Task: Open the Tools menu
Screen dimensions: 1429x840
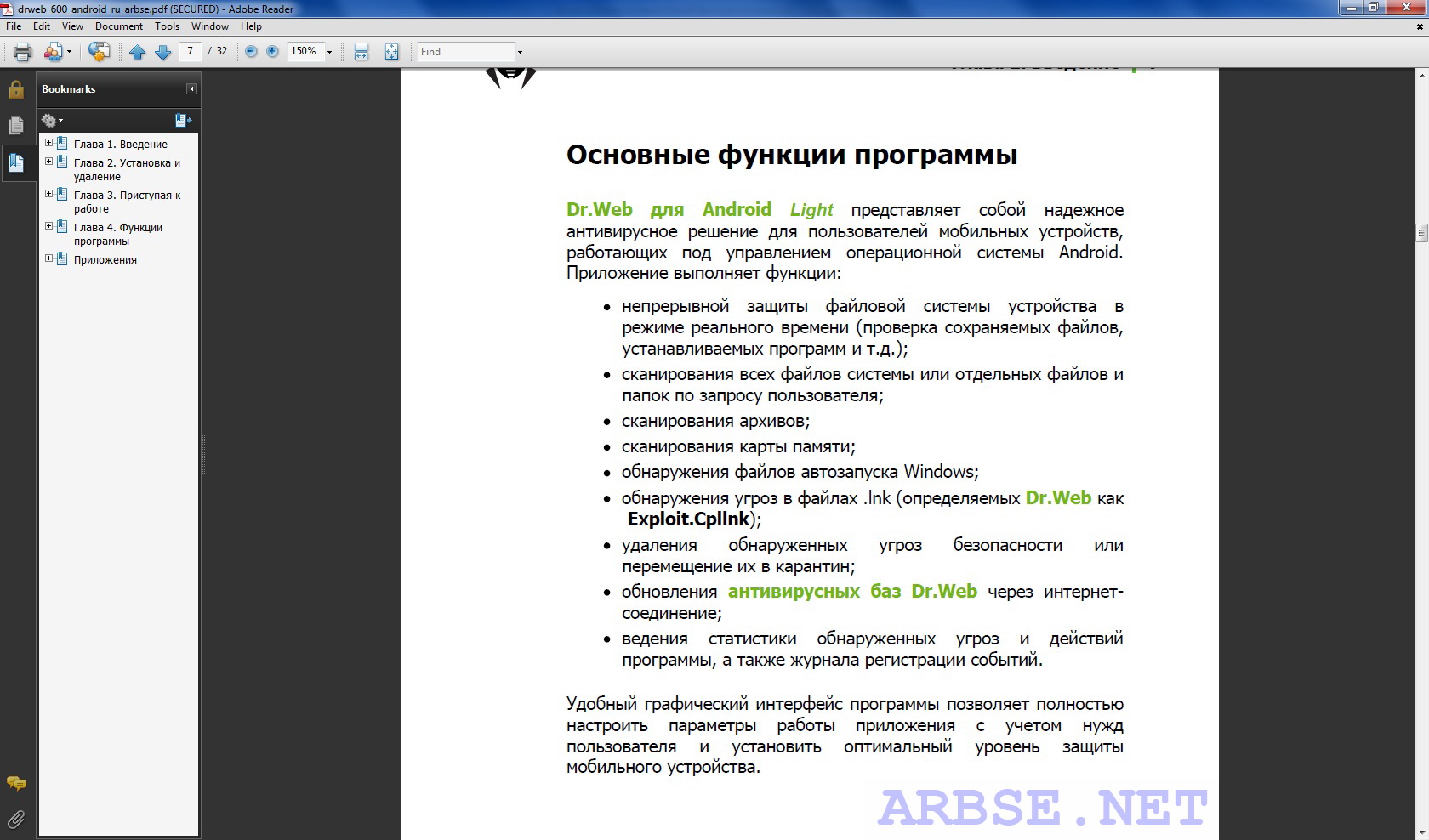Action: (167, 26)
